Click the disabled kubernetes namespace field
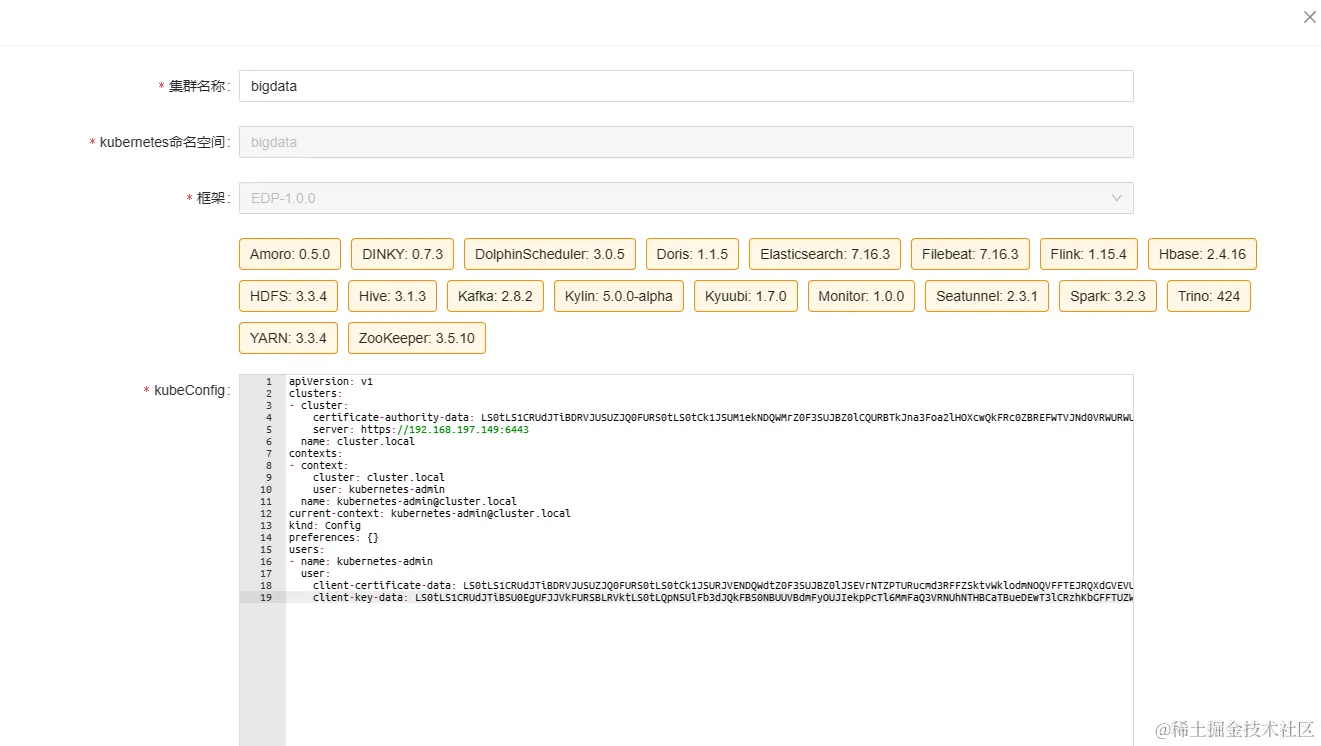This screenshot has width=1321, height=746. [x=686, y=142]
